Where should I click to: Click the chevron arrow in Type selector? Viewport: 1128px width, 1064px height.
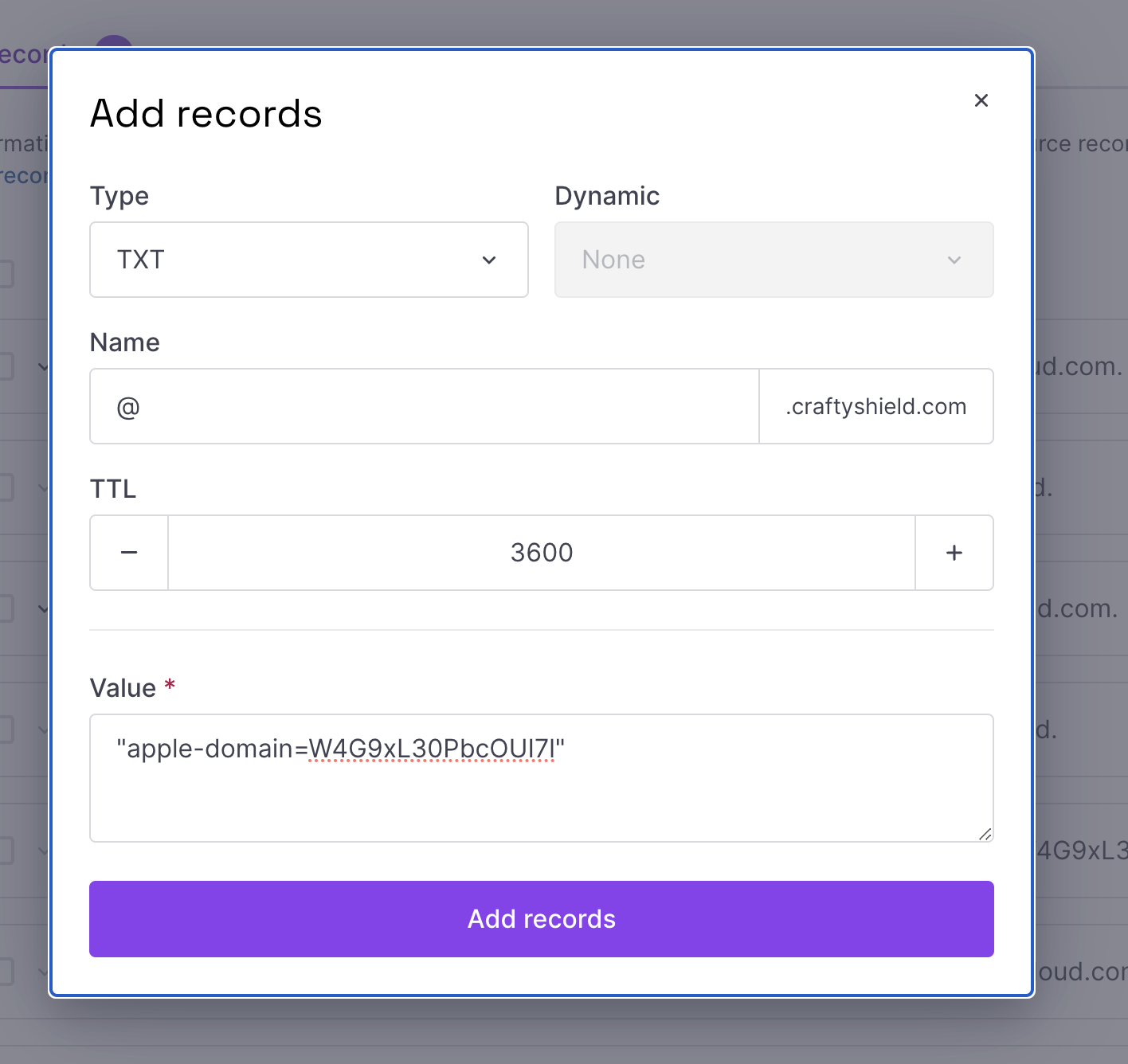tap(489, 260)
